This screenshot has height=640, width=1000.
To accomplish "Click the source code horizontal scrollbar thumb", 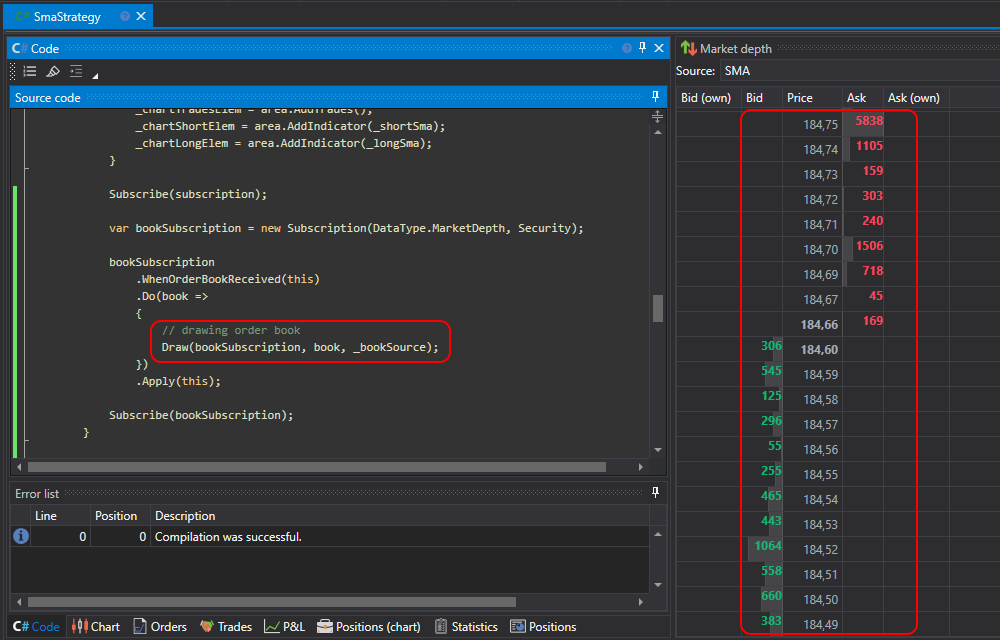I will click(317, 467).
